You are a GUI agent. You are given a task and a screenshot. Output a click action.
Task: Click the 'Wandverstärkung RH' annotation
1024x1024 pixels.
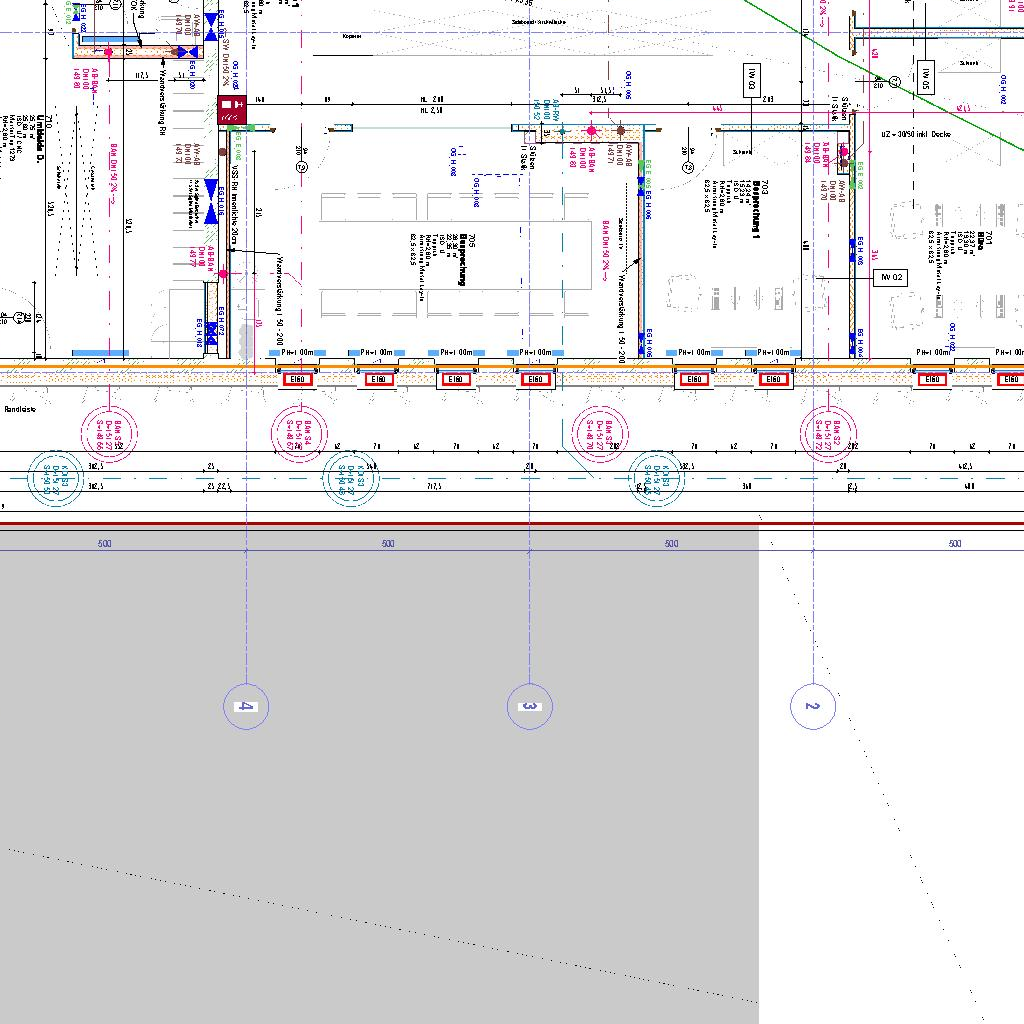coord(162,101)
